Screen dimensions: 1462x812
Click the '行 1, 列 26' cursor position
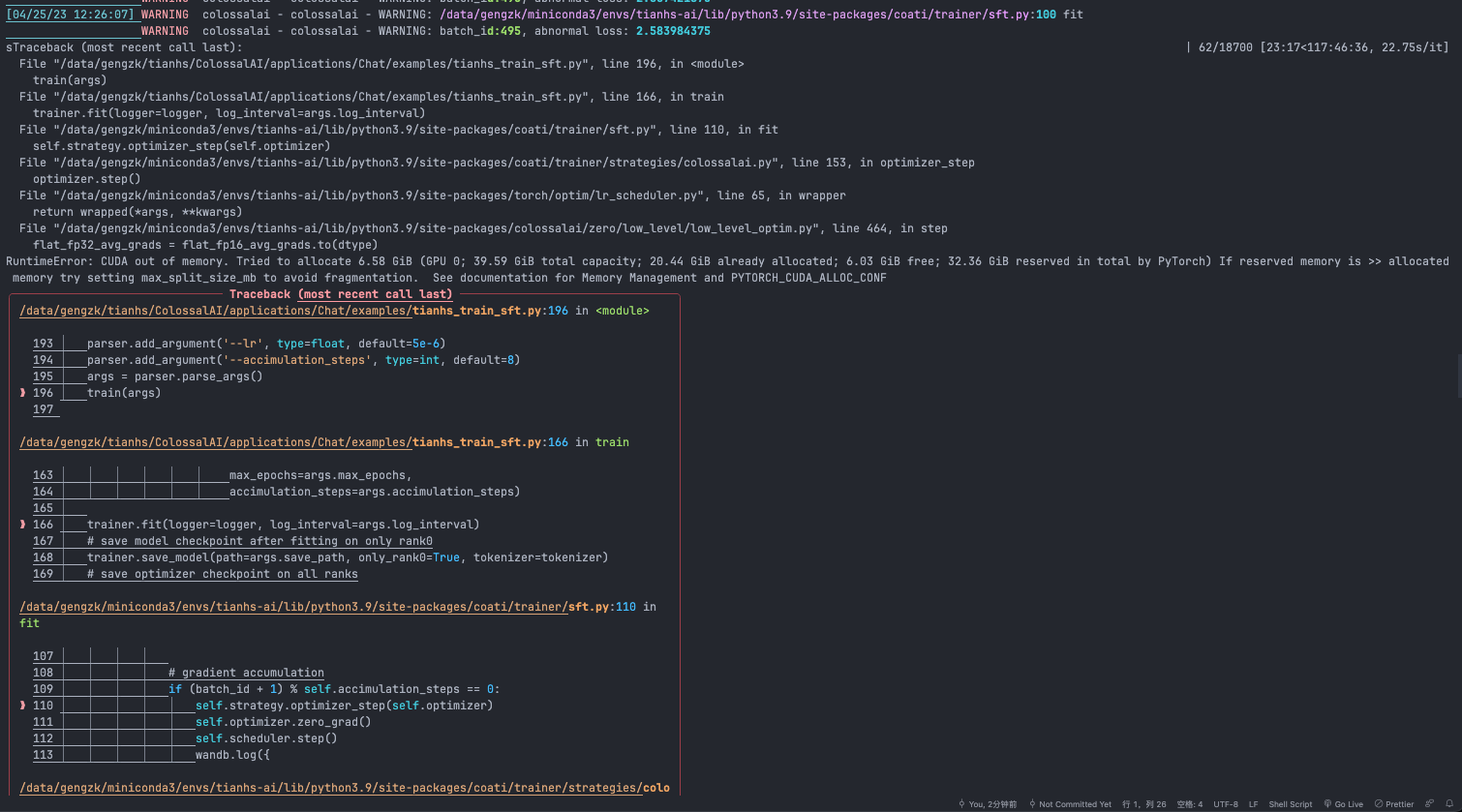click(x=1144, y=803)
